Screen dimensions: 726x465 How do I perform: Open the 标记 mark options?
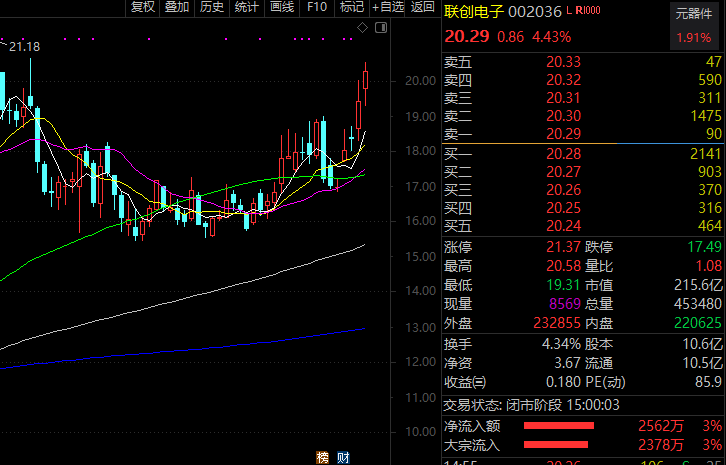351,7
